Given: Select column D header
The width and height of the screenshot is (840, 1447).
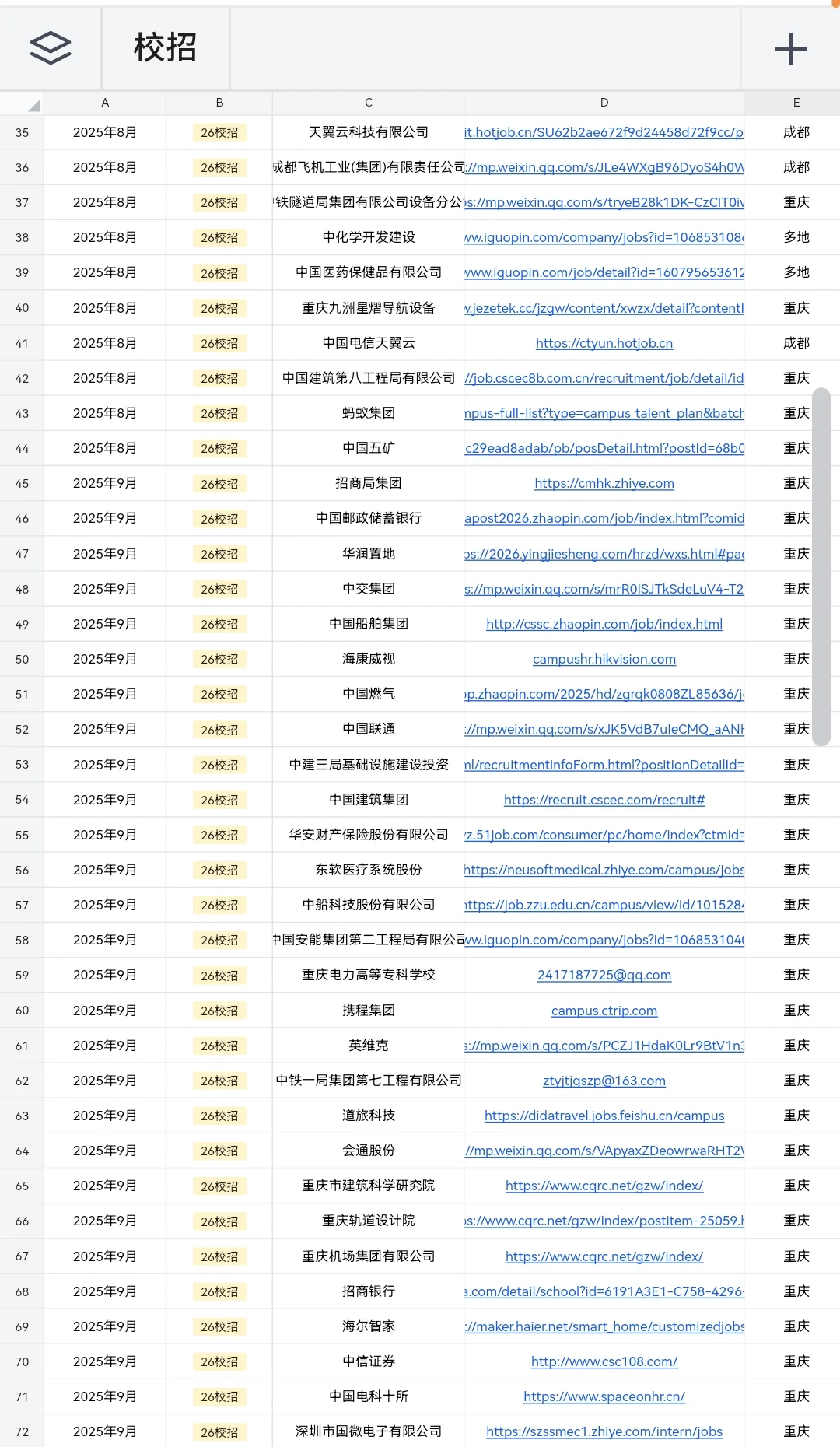Looking at the screenshot, I should pyautogui.click(x=604, y=103).
